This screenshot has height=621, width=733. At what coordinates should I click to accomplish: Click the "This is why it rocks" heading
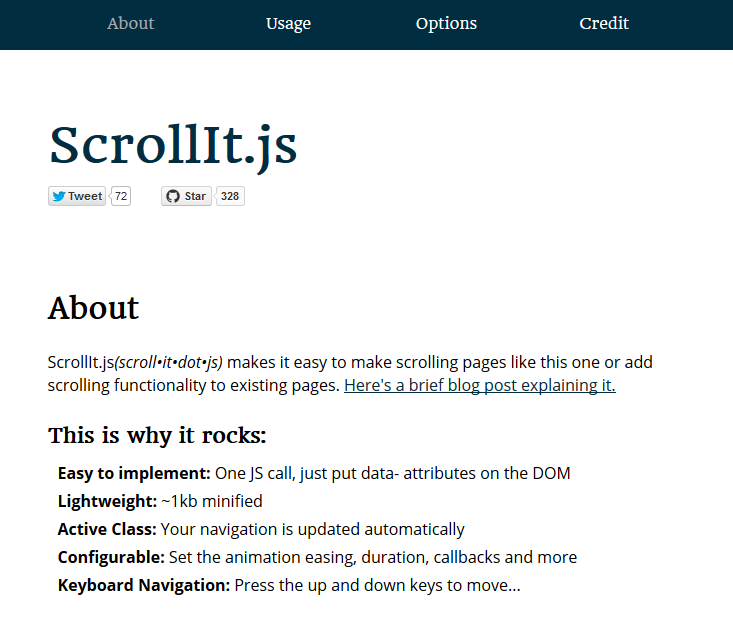coord(158,435)
